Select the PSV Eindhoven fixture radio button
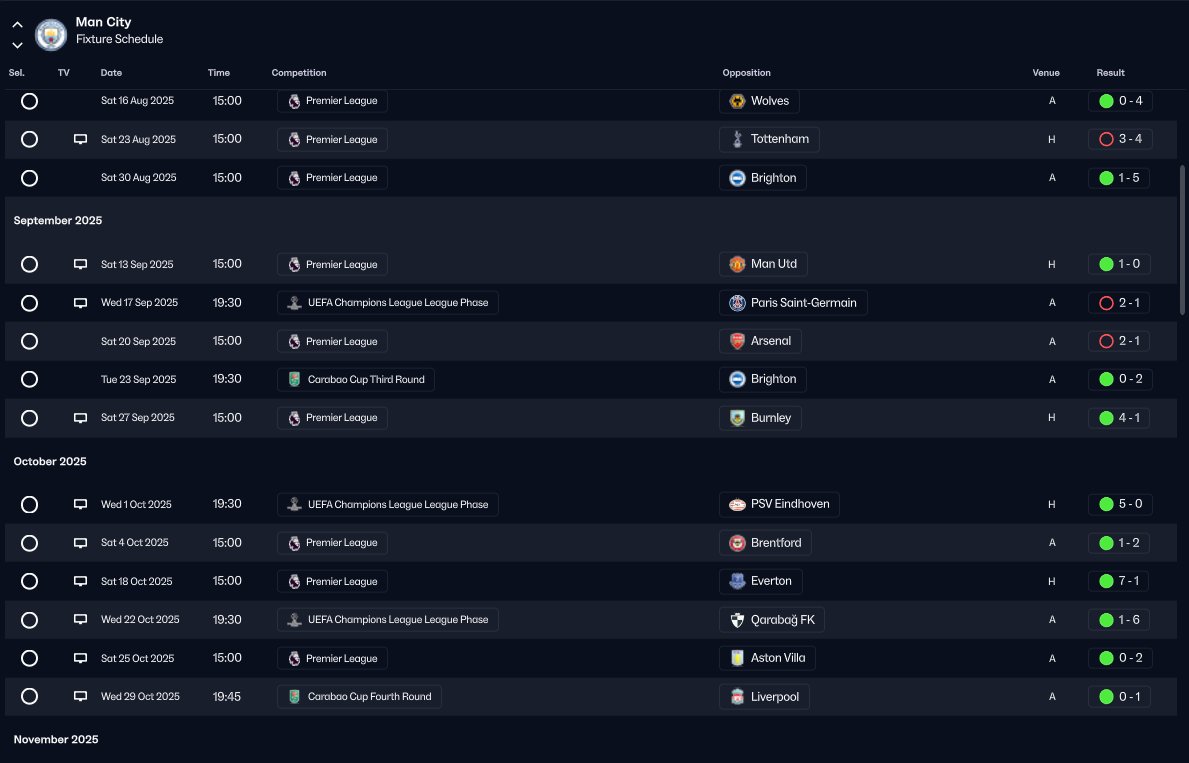Screen dimensions: 1189x763 30,504
